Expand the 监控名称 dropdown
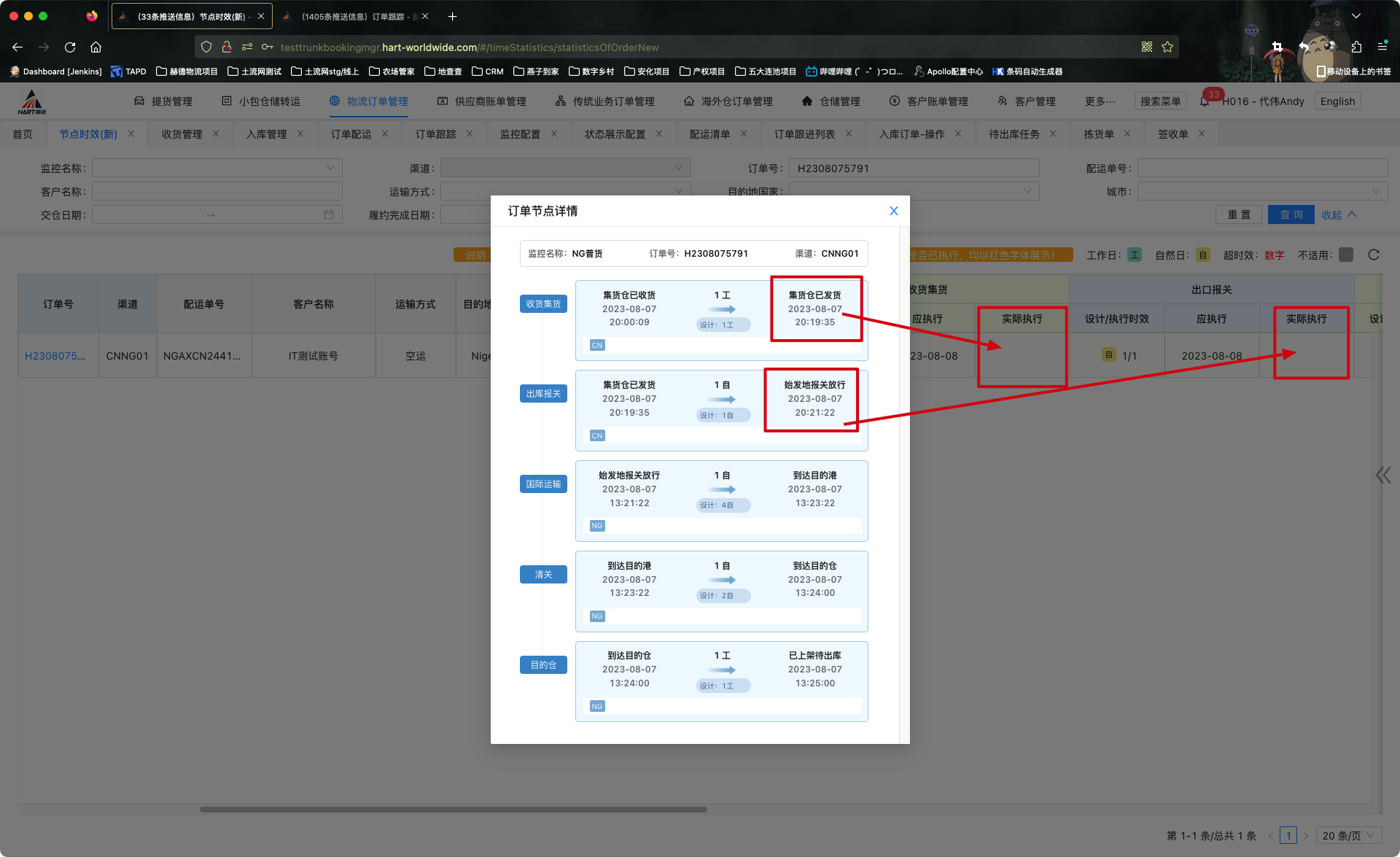1400x857 pixels. point(217,168)
